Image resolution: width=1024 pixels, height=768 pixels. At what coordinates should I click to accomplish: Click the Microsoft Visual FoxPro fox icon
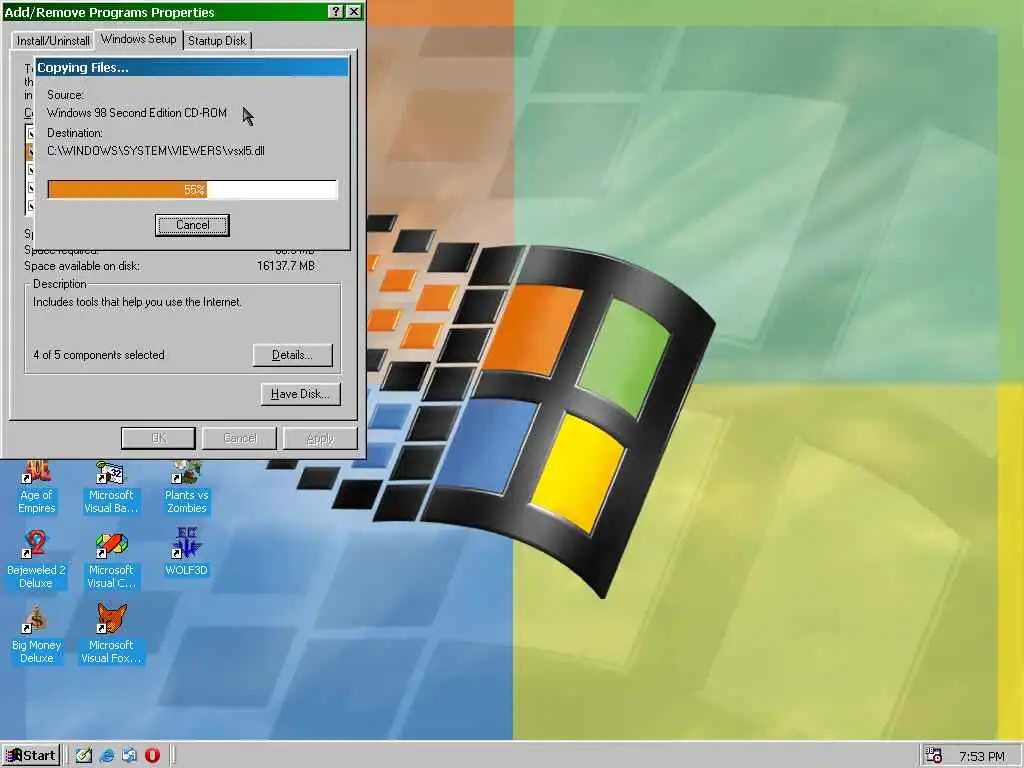(112, 618)
